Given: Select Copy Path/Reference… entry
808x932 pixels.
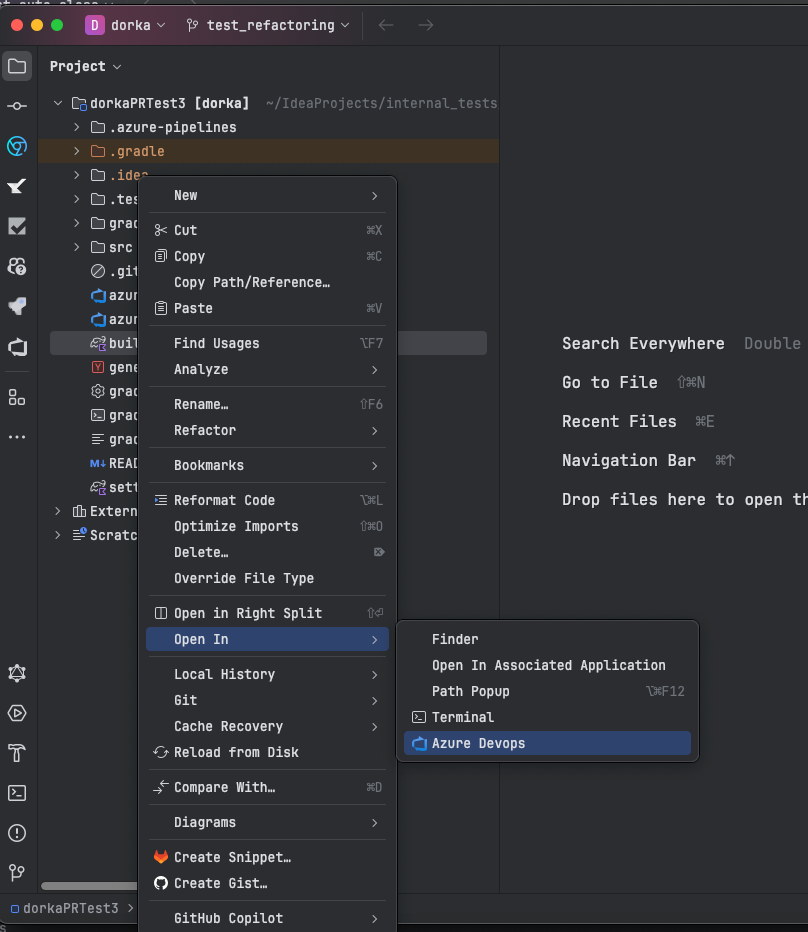Looking at the screenshot, I should 267,282.
